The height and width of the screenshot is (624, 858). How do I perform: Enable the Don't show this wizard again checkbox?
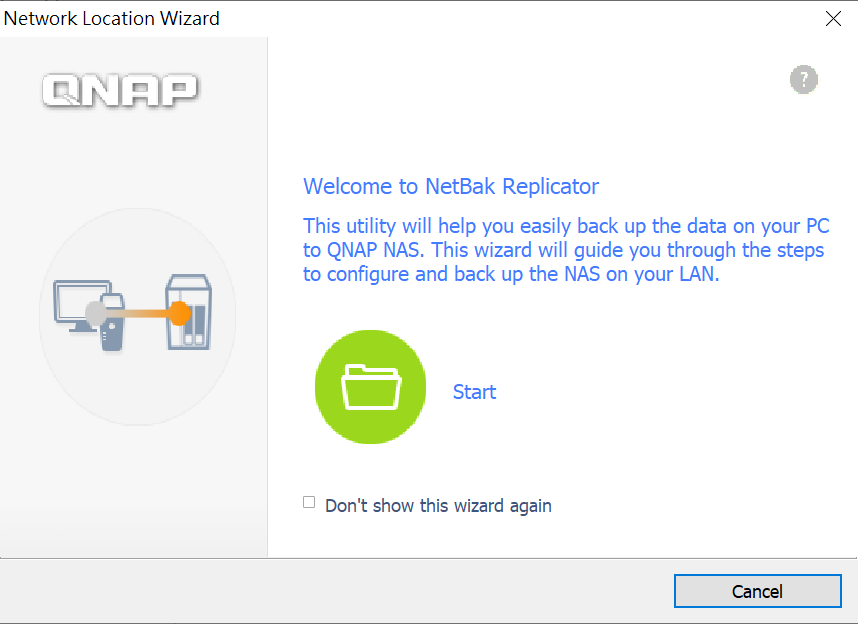click(x=309, y=502)
